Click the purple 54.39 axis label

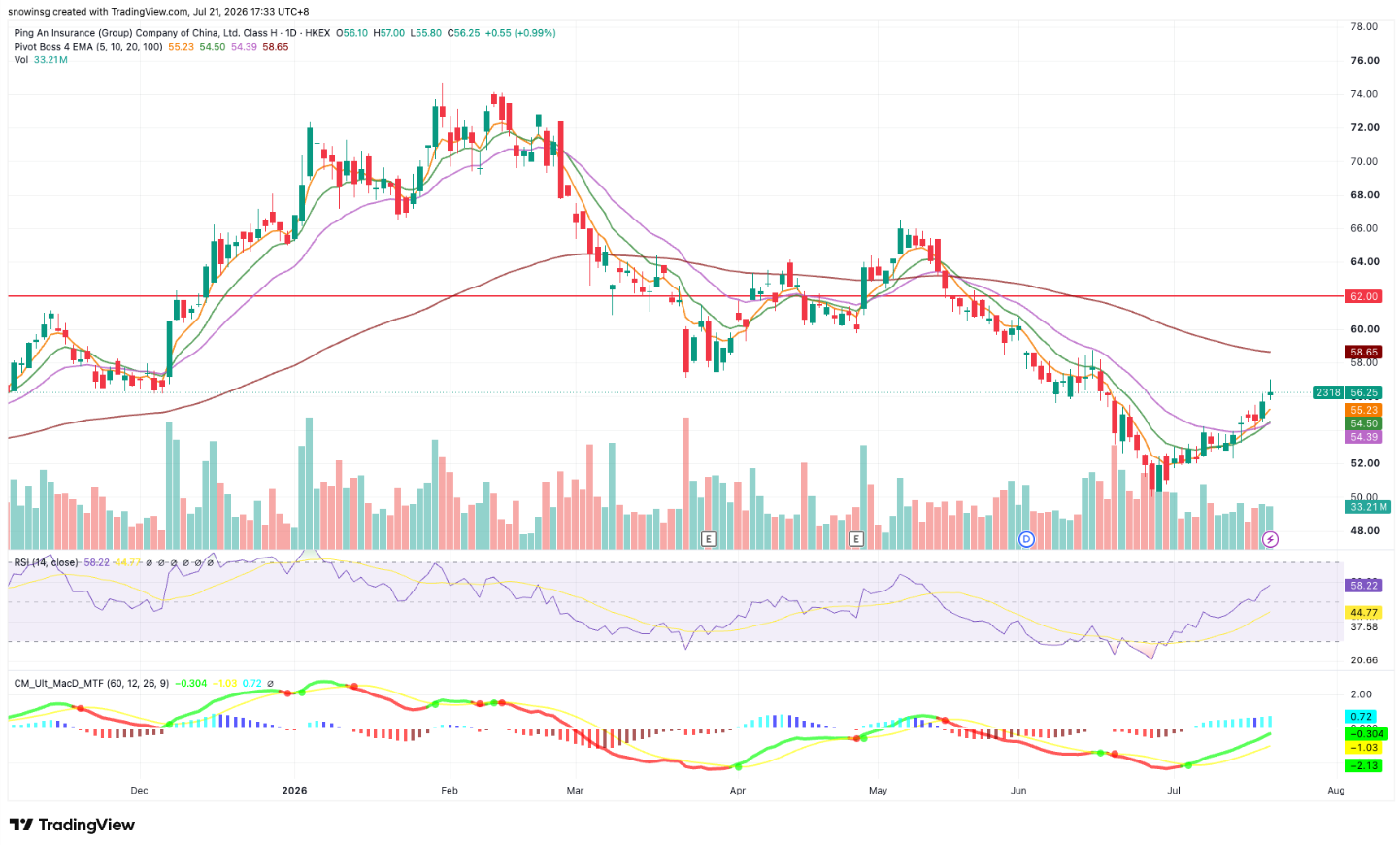click(1363, 437)
